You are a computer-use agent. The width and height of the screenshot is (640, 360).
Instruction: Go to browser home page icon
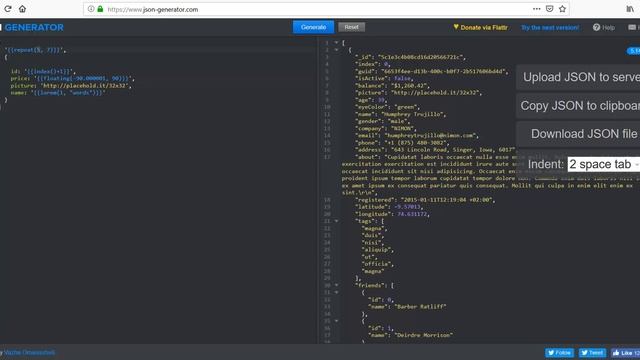pyautogui.click(x=22, y=9)
